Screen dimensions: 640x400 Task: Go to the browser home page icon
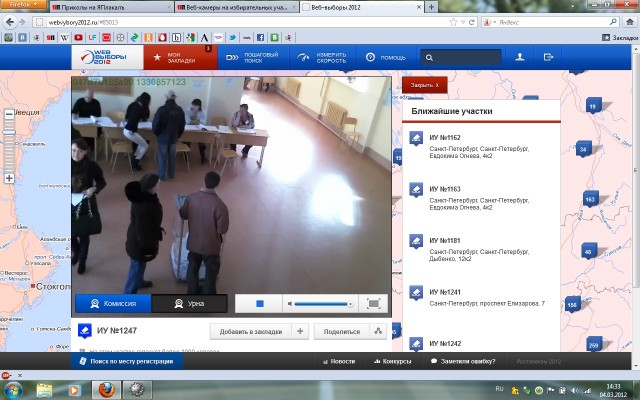[x=630, y=22]
